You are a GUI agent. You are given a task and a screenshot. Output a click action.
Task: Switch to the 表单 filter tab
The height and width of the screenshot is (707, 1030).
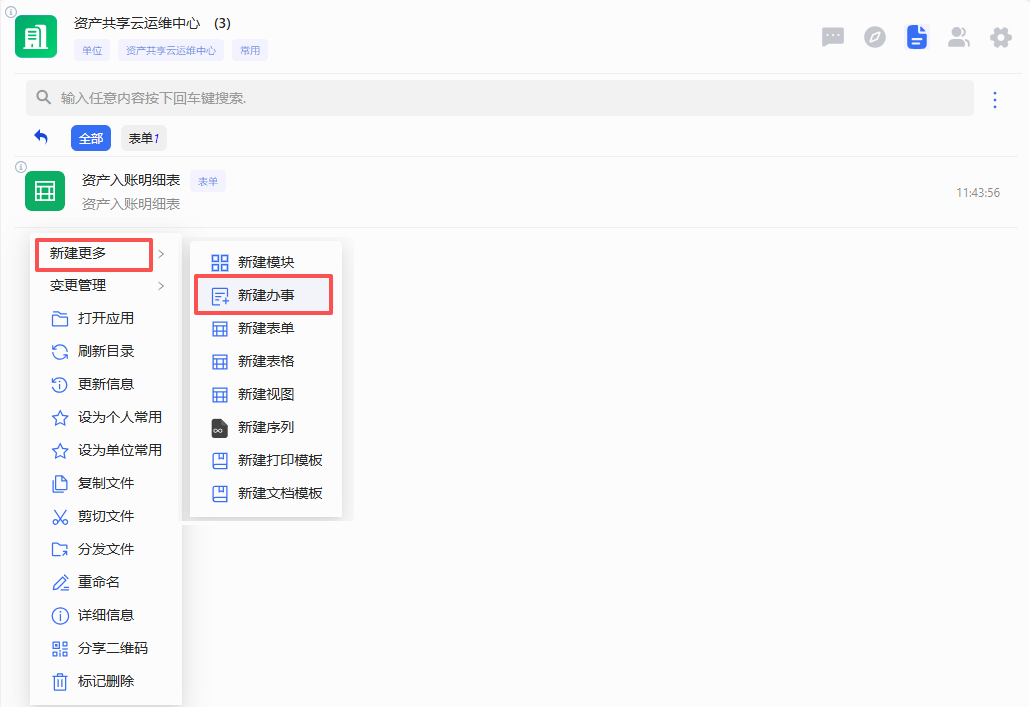point(144,138)
